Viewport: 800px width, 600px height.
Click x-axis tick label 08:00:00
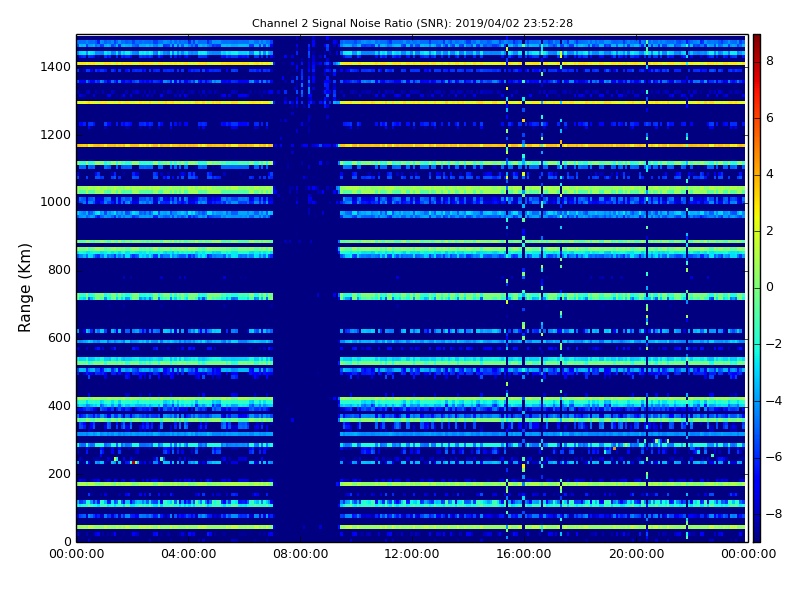(301, 554)
